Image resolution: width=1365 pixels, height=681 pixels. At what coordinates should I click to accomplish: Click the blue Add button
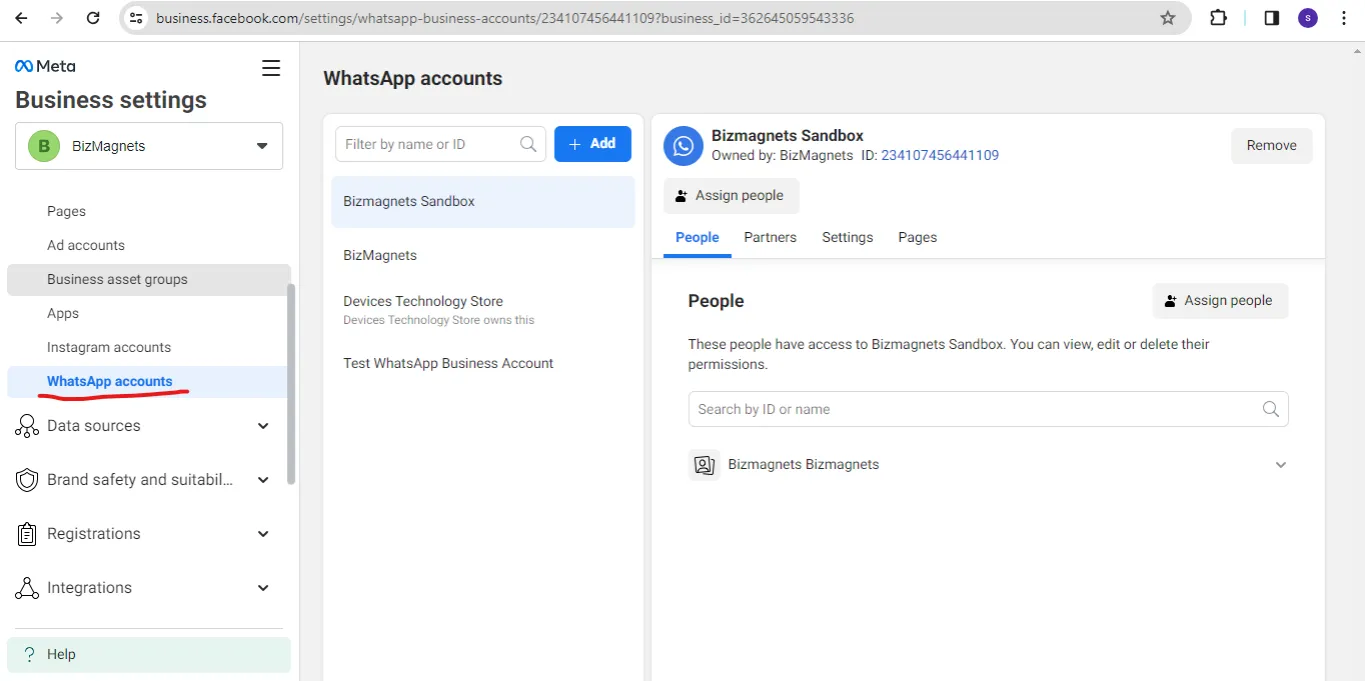coord(593,144)
